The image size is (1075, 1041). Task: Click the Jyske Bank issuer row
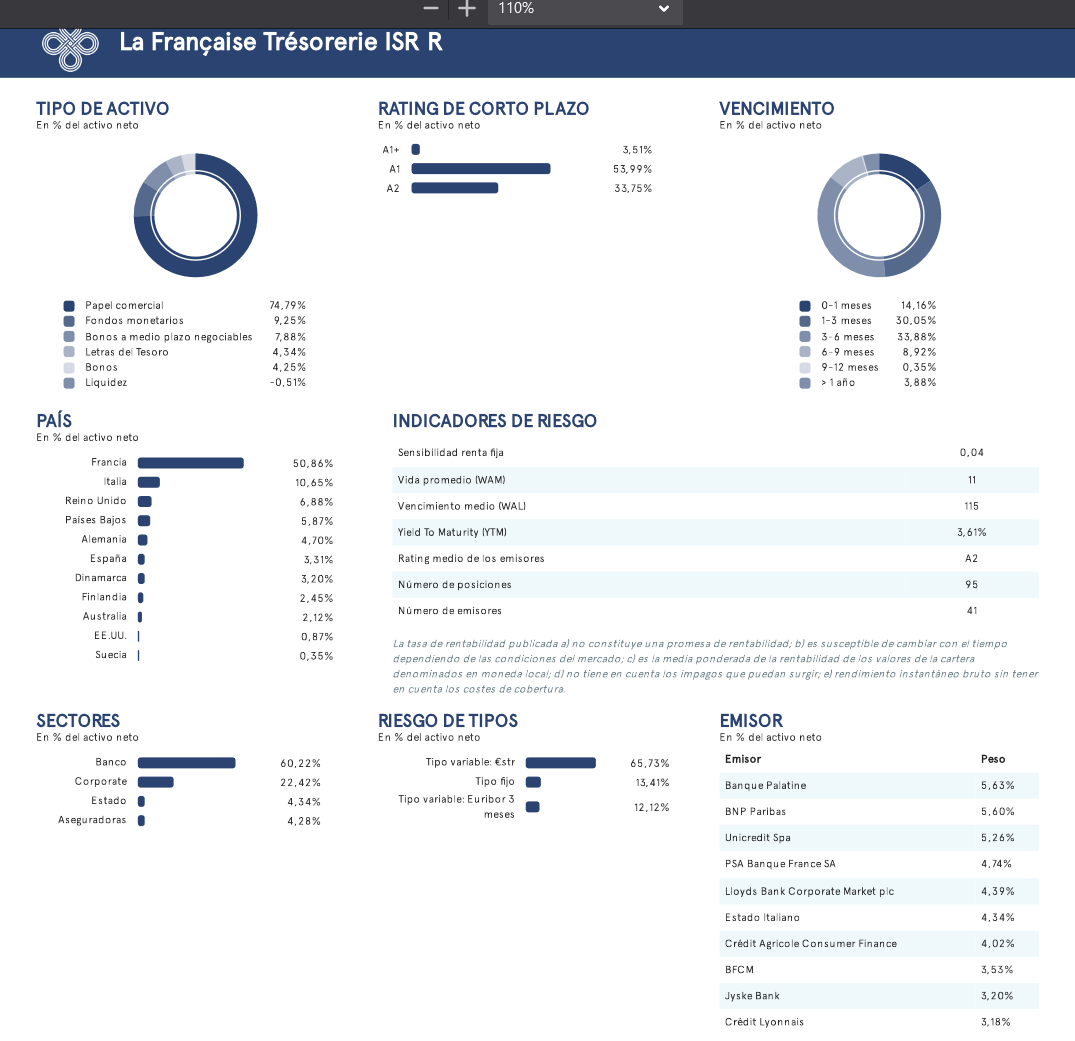(x=879, y=995)
